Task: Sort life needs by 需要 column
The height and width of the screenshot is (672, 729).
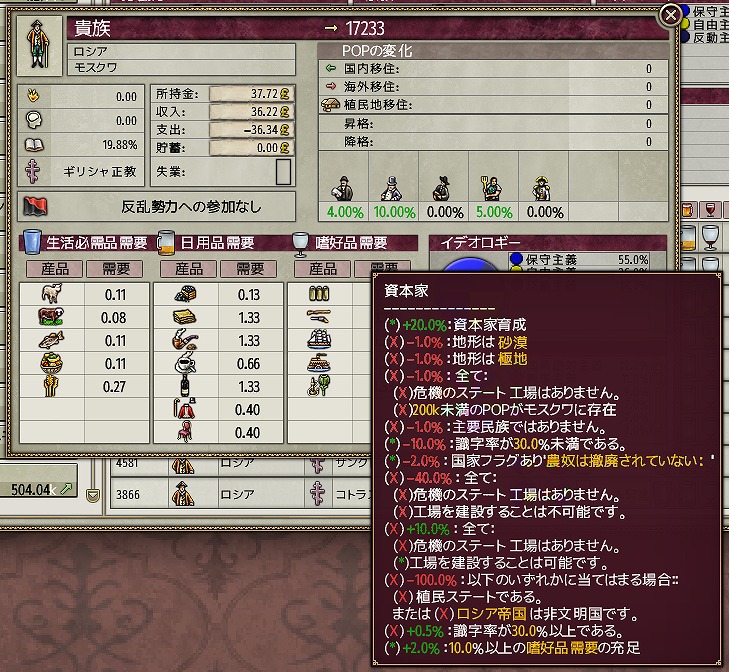Action: pos(115,269)
